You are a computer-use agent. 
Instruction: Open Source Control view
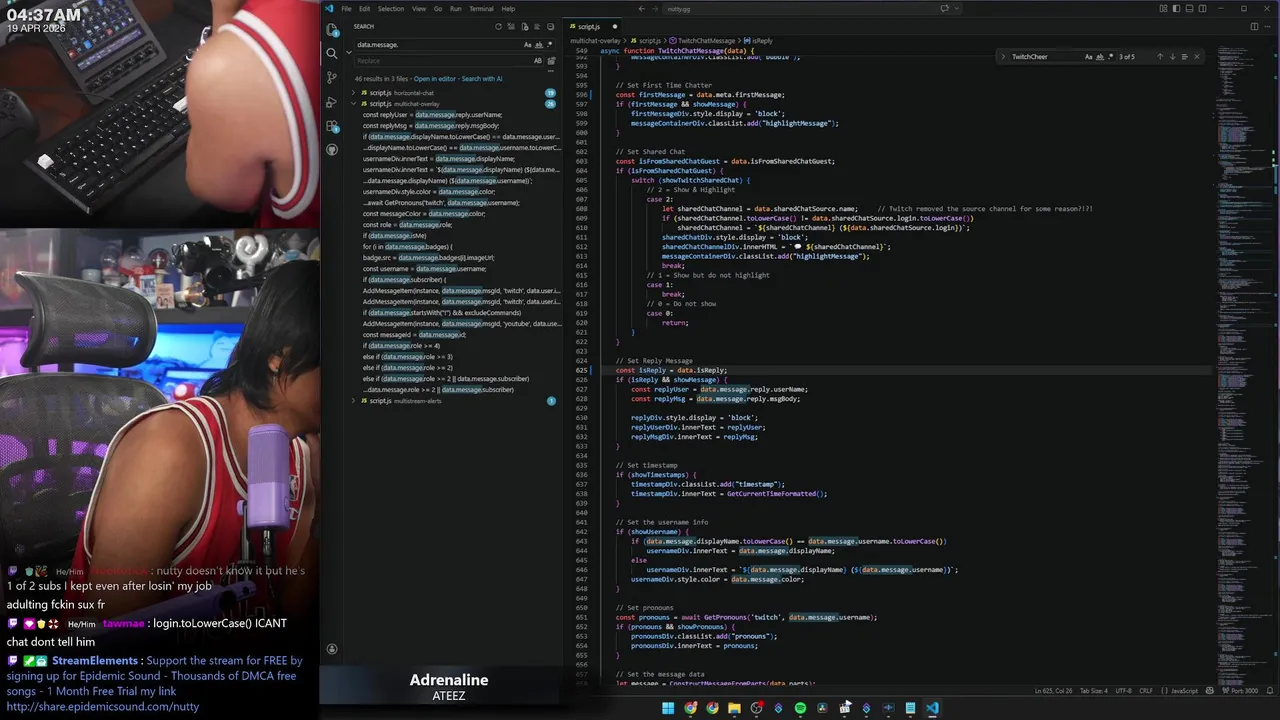[332, 78]
